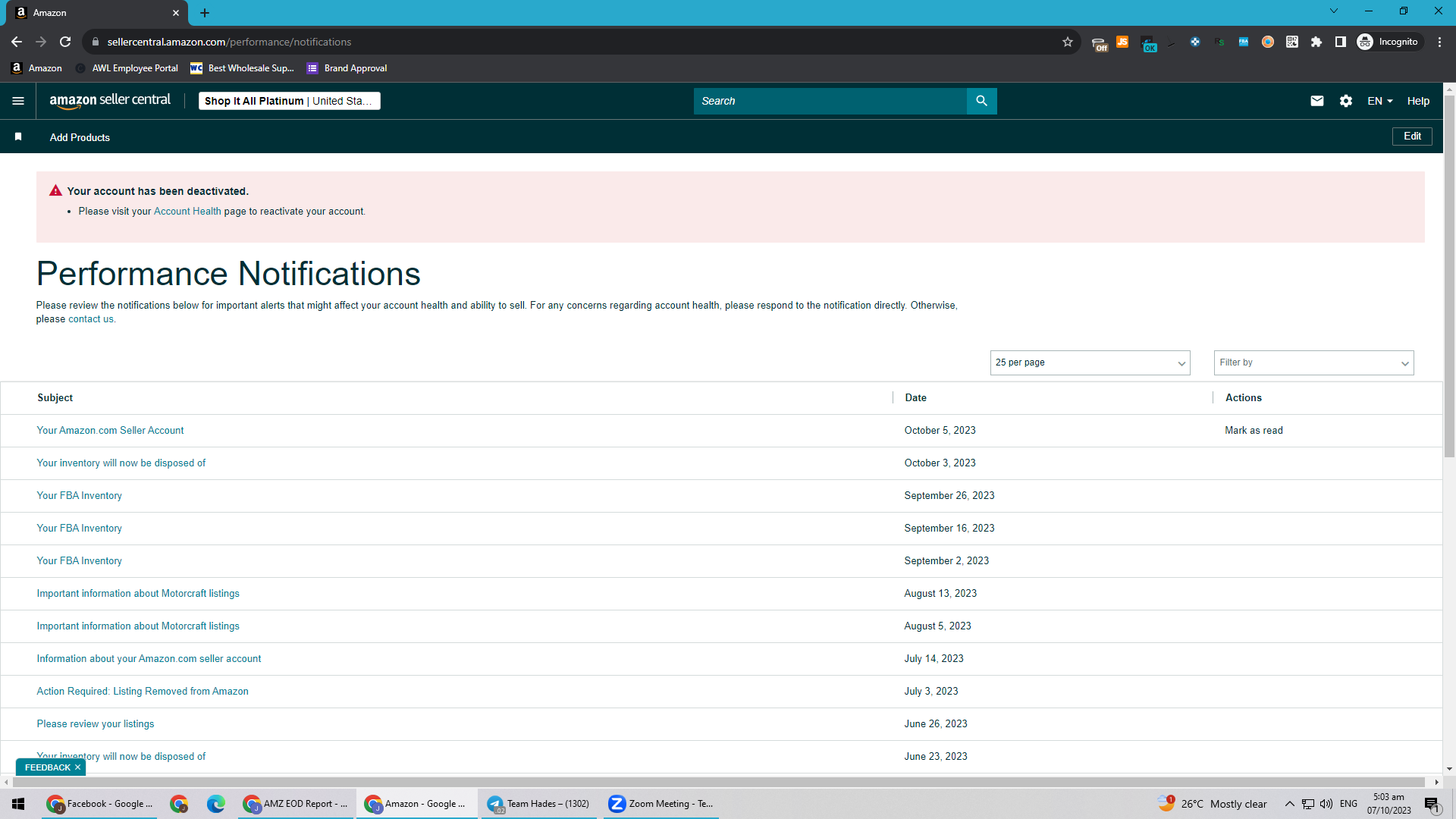Image resolution: width=1456 pixels, height=819 pixels.
Task: Open the October 3 inventory disposal notification
Action: click(x=121, y=463)
